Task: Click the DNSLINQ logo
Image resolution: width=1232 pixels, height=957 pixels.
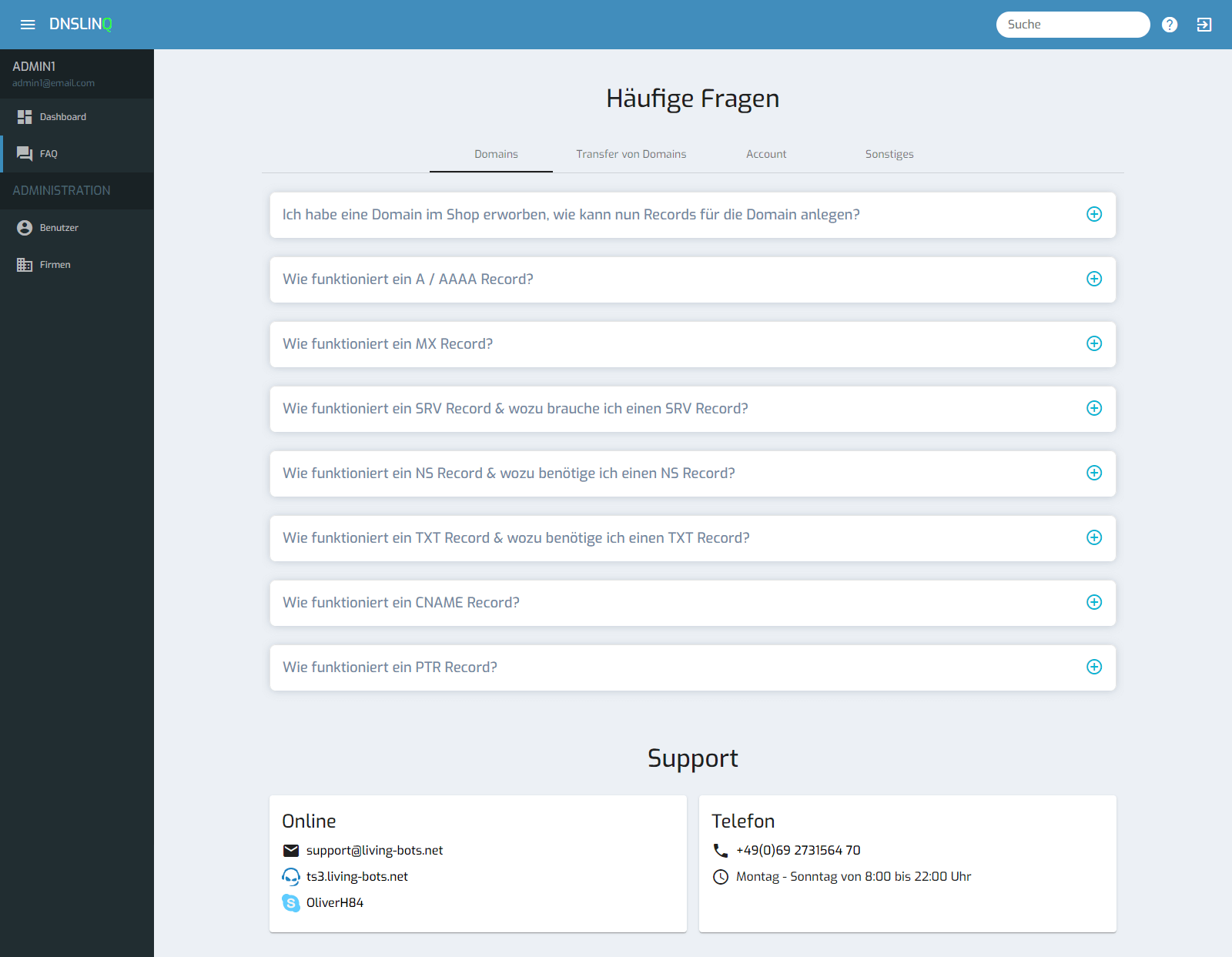Action: pos(81,24)
